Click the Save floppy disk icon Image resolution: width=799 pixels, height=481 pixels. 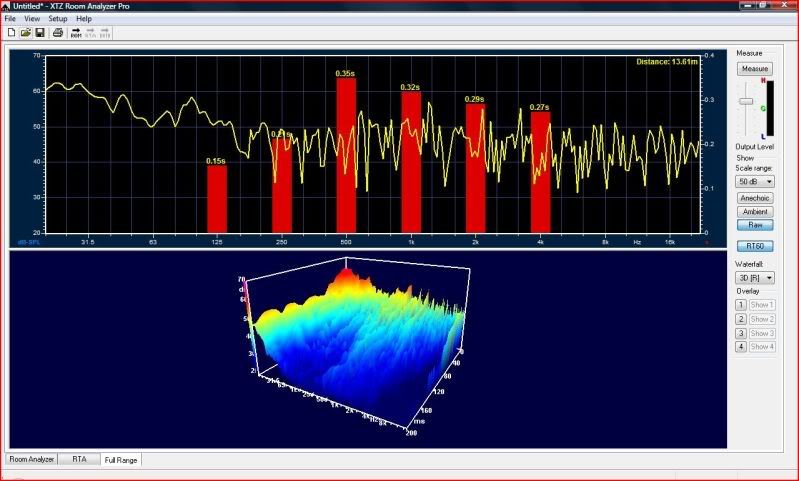tap(39, 32)
